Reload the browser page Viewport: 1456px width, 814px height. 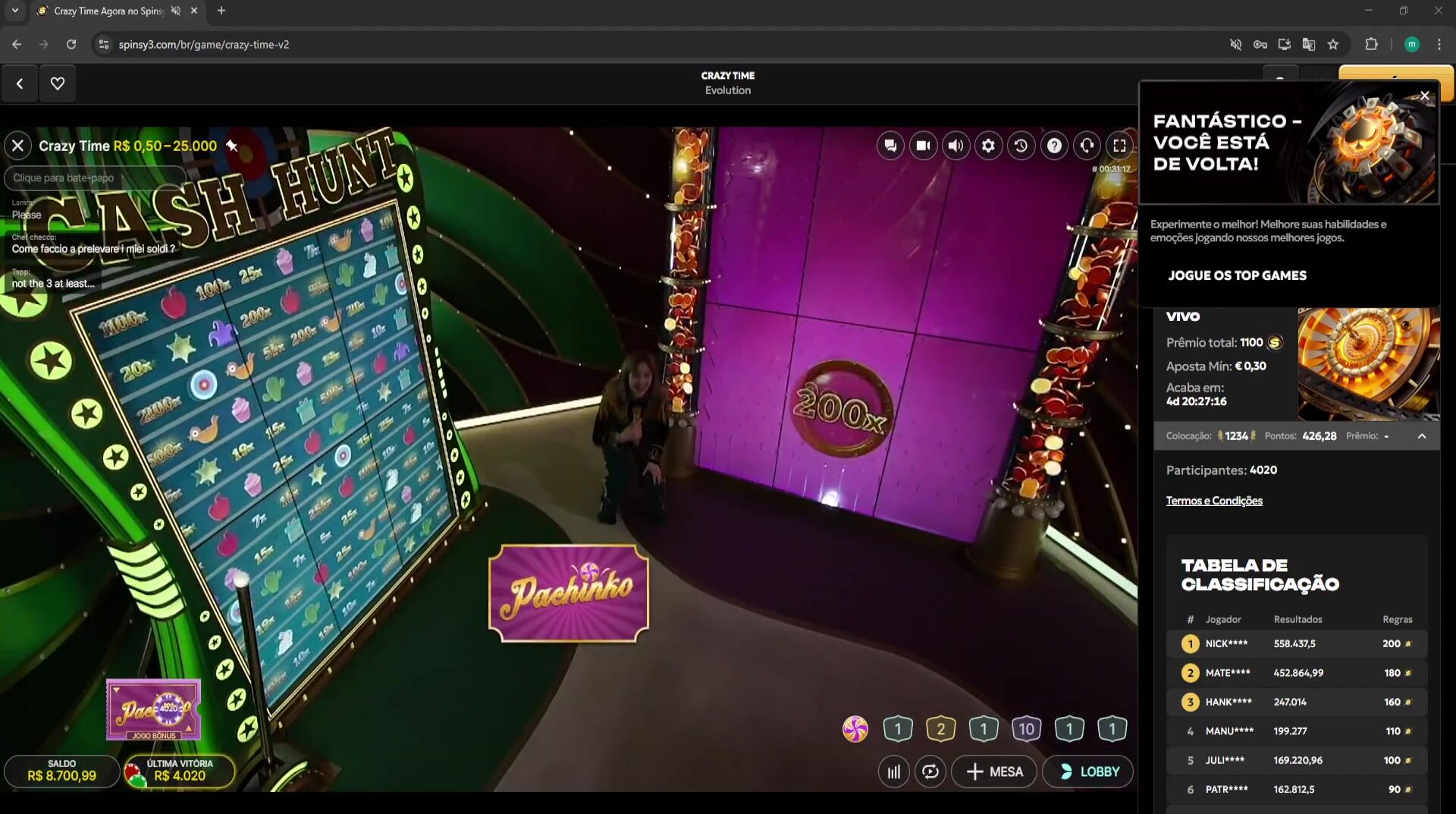tap(71, 44)
